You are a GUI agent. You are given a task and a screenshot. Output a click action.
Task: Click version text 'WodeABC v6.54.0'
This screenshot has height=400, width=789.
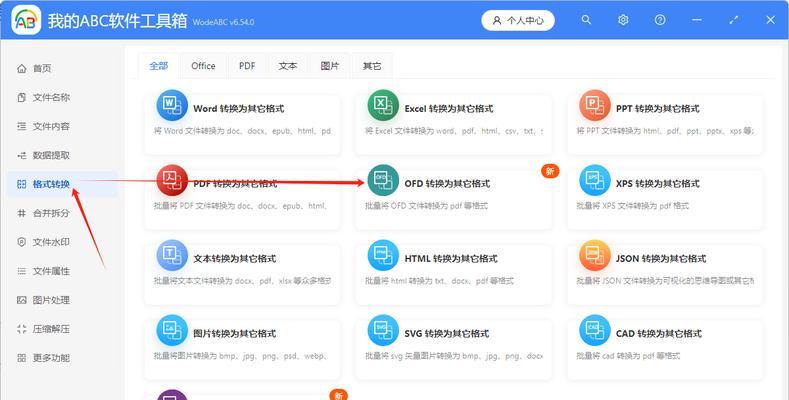click(223, 22)
